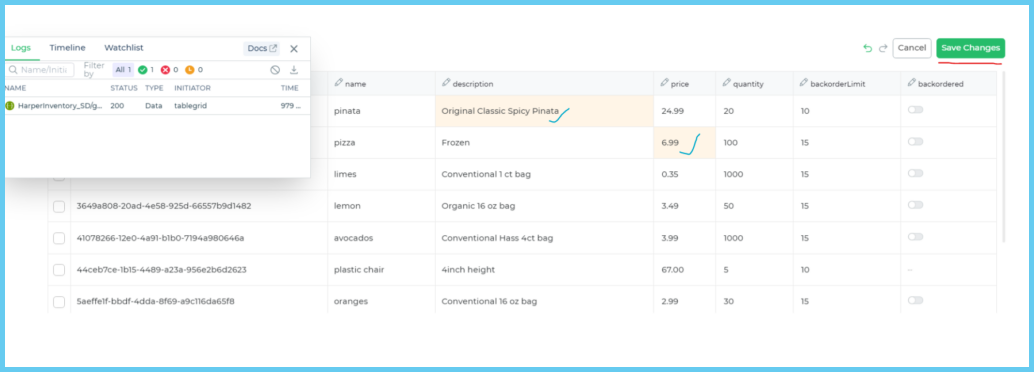Click the pencil icon beside description header
Viewport: 1034px width, 372px height.
[446, 83]
